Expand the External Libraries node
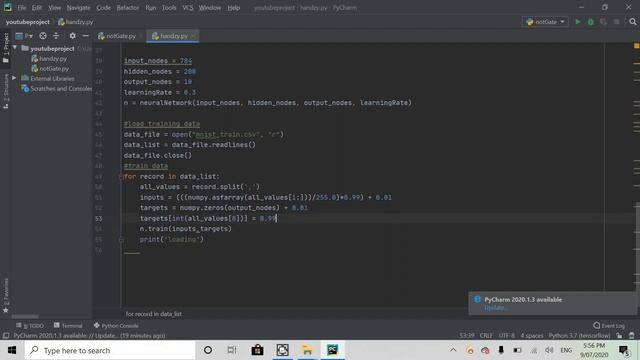This screenshot has height=360, width=640. pyautogui.click(x=15, y=78)
